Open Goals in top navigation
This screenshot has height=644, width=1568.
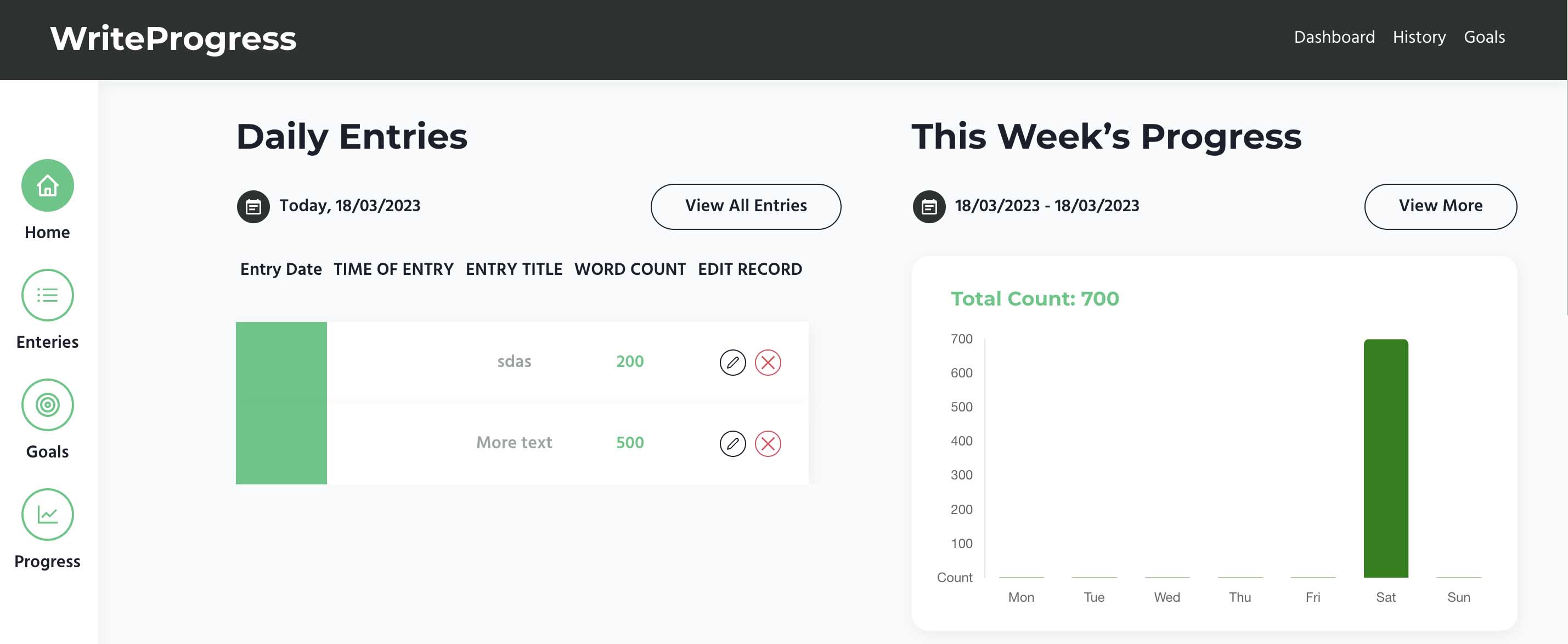[1484, 37]
